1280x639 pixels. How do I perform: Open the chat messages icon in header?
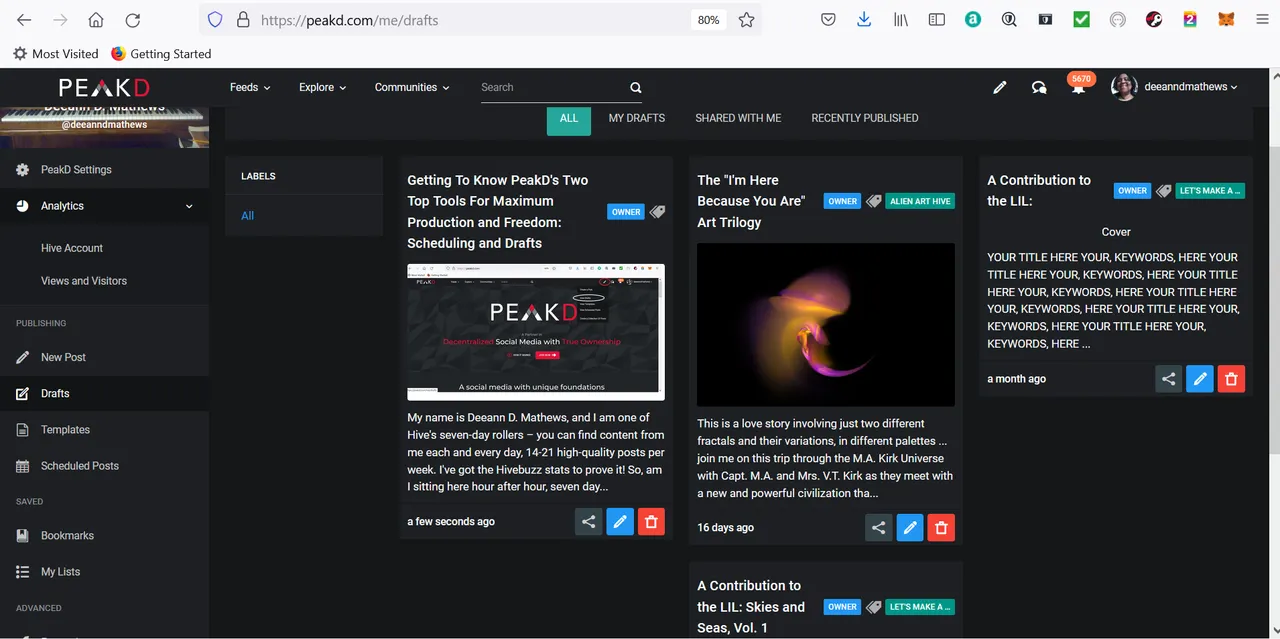coord(1039,88)
